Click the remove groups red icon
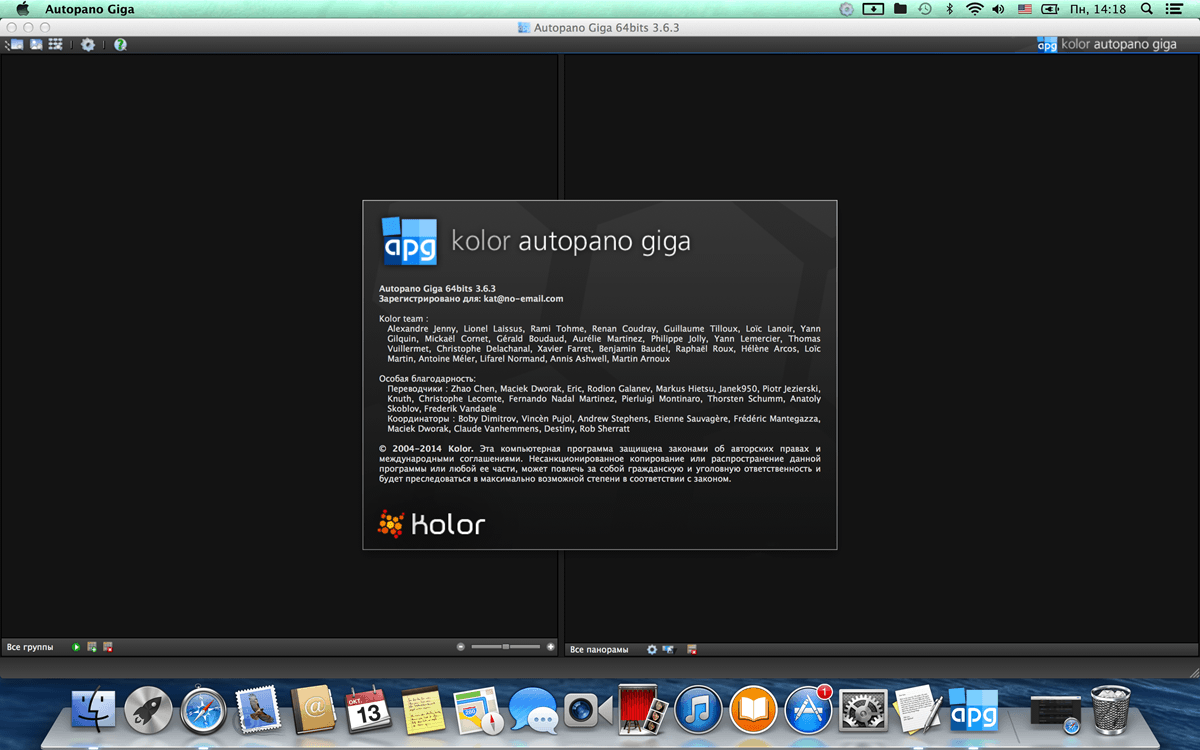Screen dimensions: 1200x750 pyautogui.click(x=108, y=647)
